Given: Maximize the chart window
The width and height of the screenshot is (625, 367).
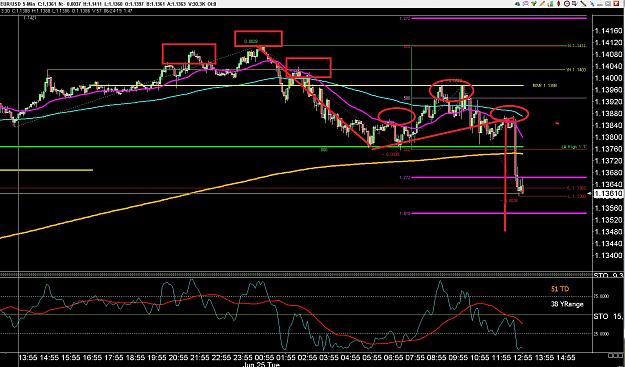Looking at the screenshot, I should pos(609,4).
